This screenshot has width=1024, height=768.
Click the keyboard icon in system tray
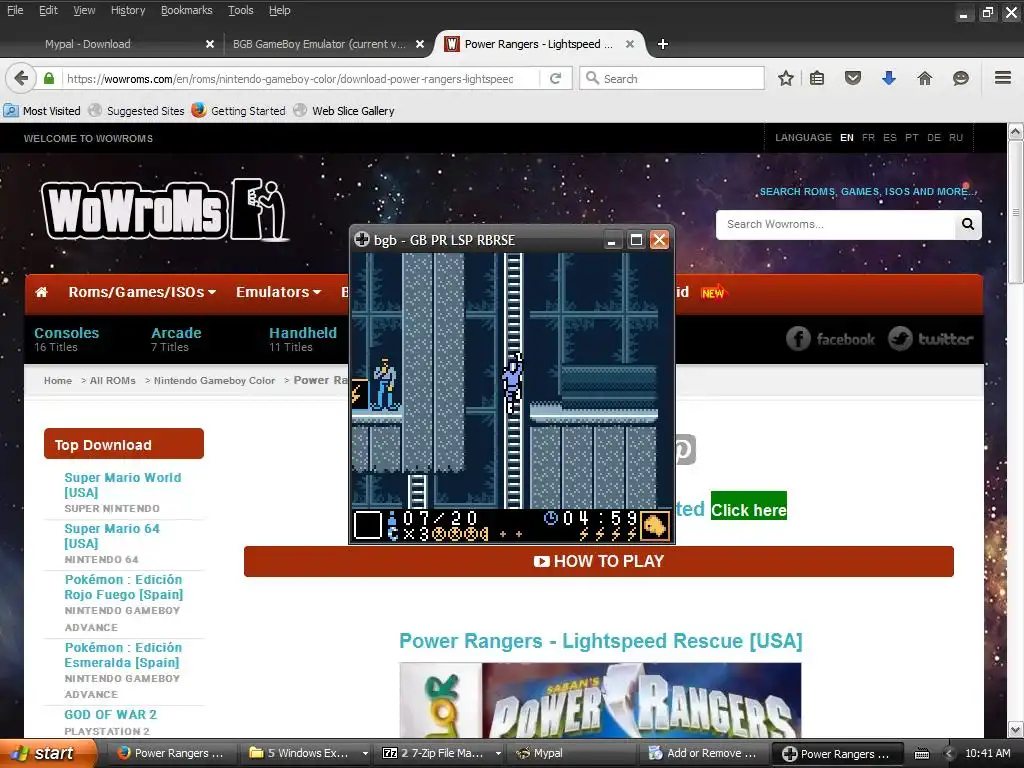coord(921,754)
